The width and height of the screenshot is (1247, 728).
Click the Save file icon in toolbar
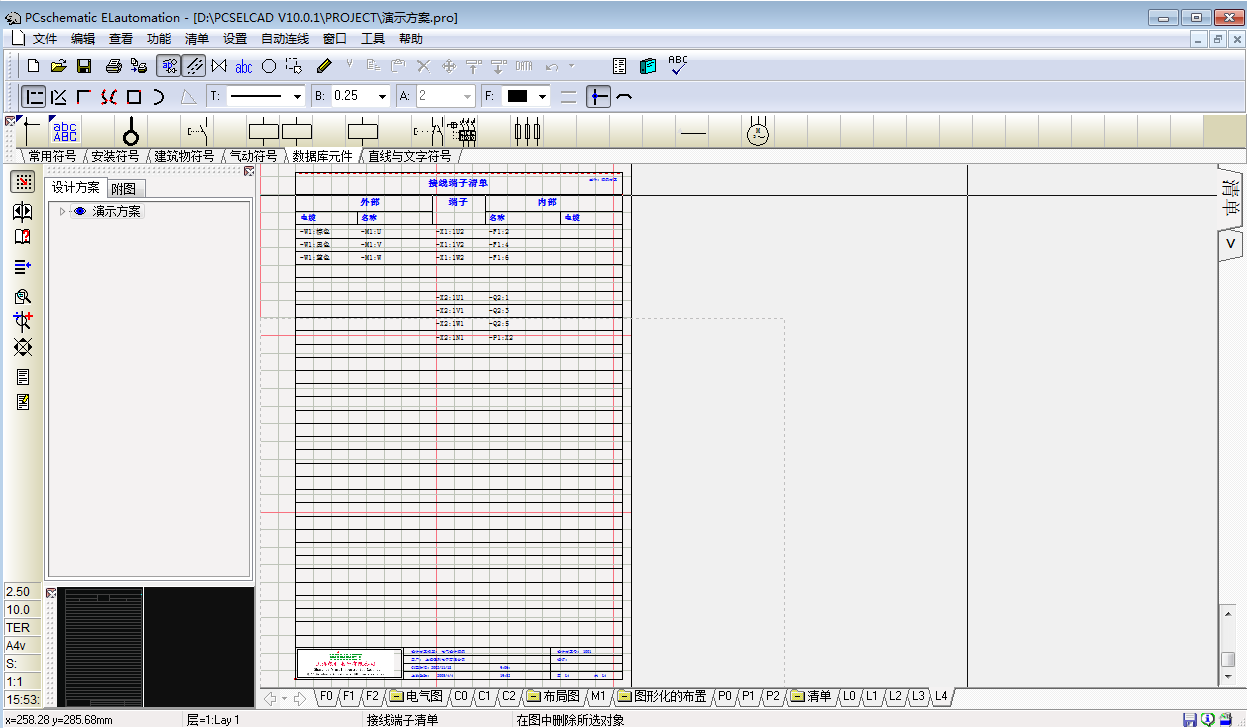[x=84, y=66]
